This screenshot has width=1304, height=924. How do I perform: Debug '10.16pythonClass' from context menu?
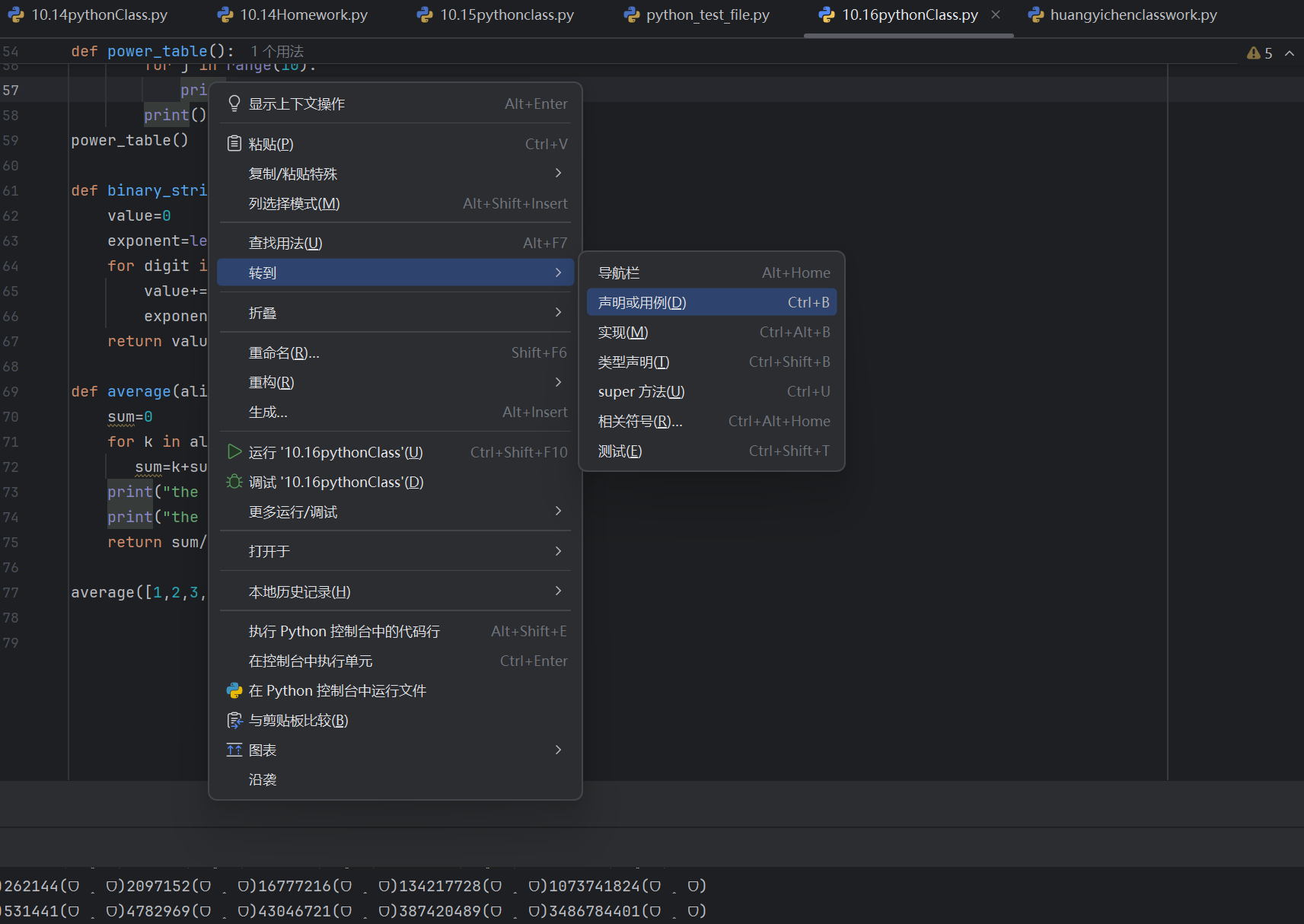click(x=395, y=482)
